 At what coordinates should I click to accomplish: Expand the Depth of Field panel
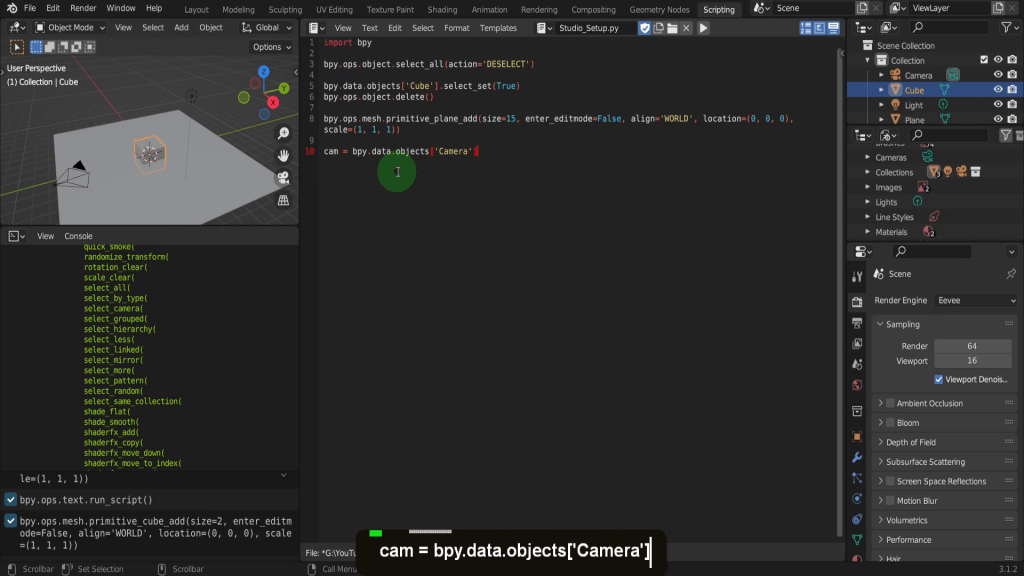click(910, 442)
